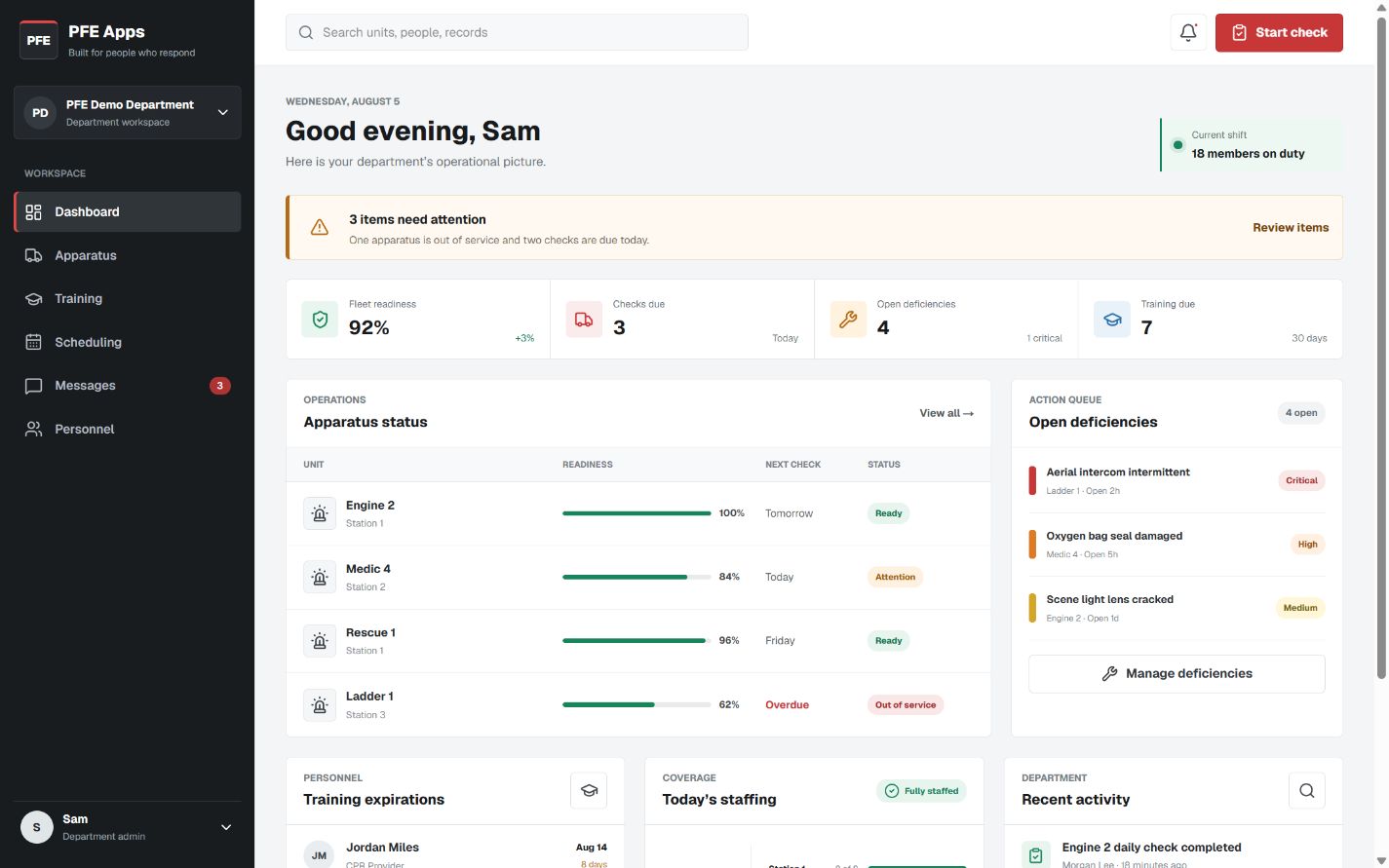Start a new check
1389x868 pixels.
(x=1279, y=32)
